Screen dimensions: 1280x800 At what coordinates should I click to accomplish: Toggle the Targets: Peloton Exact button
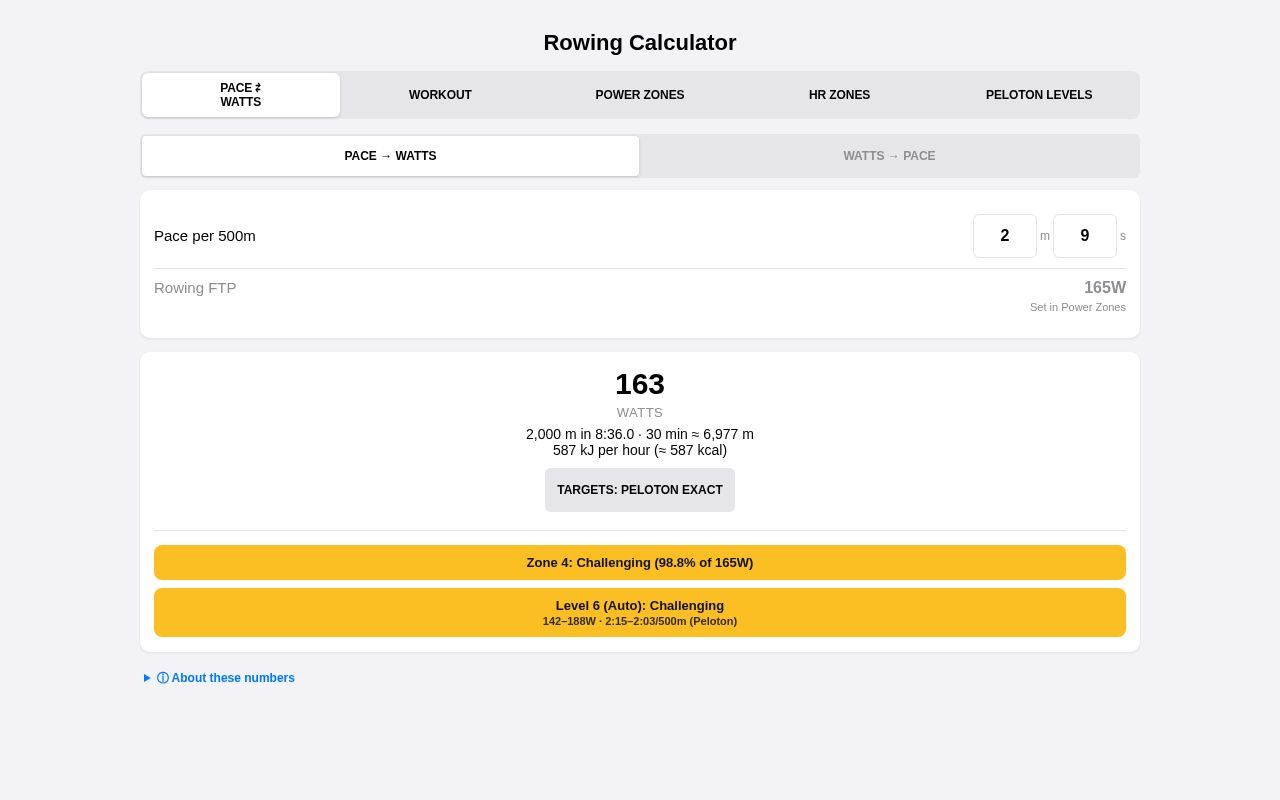640,490
